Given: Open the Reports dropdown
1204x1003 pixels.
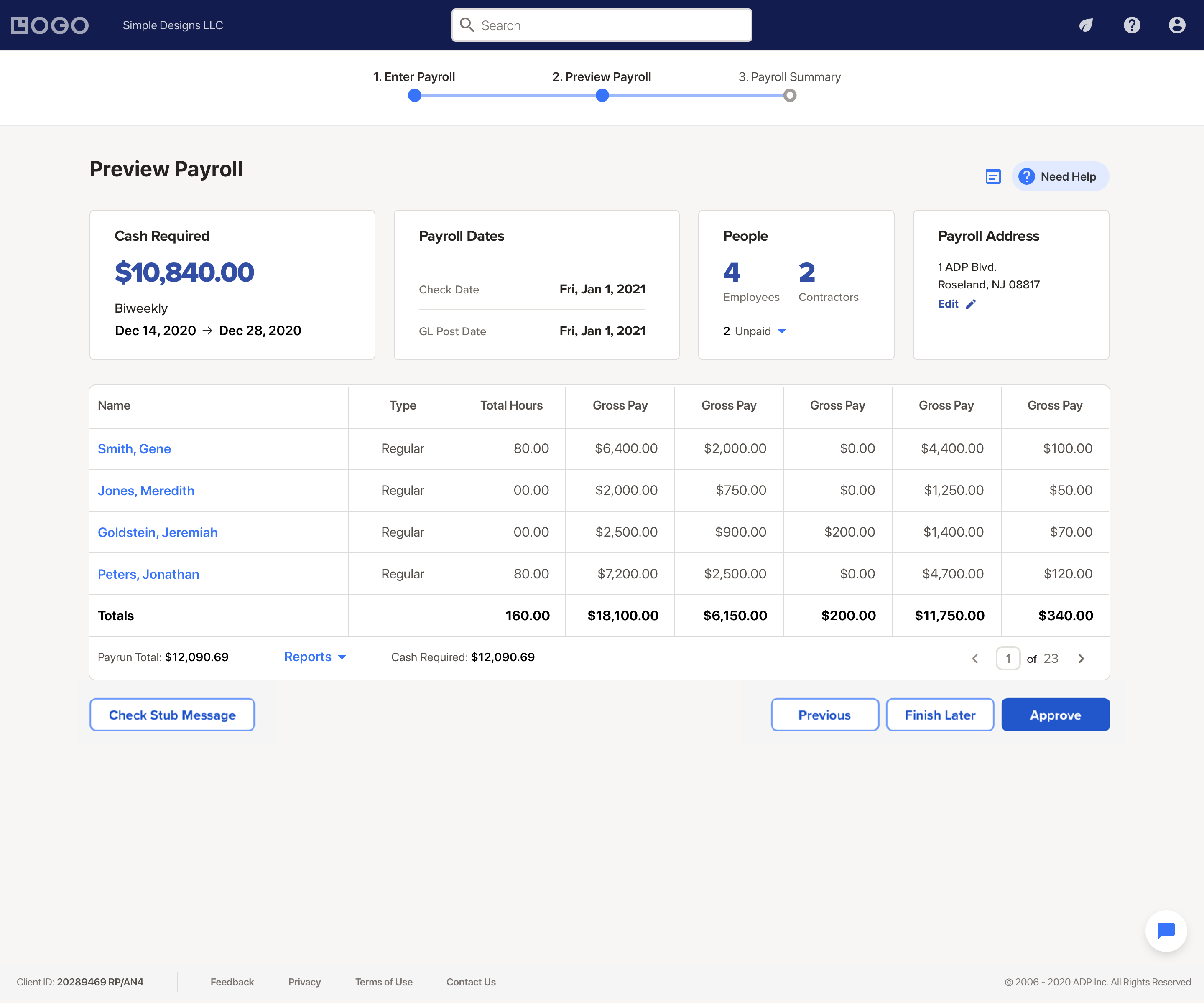Looking at the screenshot, I should click(x=315, y=657).
